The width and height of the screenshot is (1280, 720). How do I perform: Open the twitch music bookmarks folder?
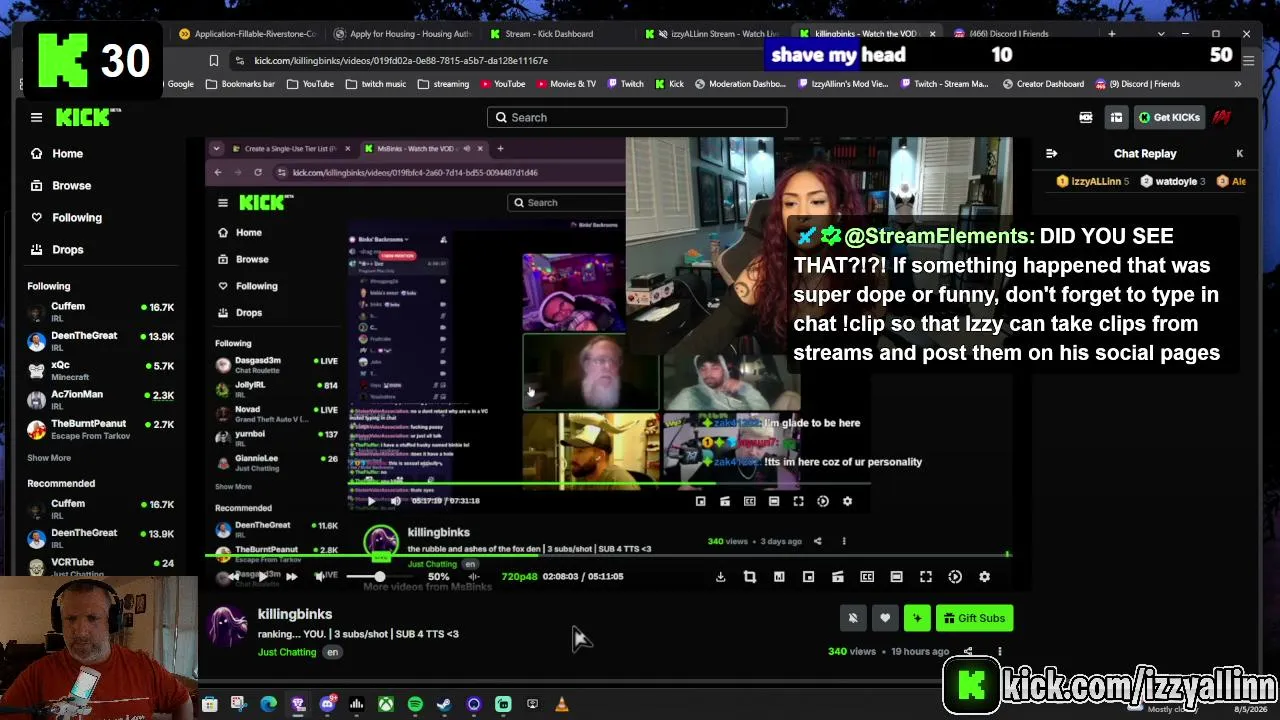pyautogui.click(x=375, y=84)
